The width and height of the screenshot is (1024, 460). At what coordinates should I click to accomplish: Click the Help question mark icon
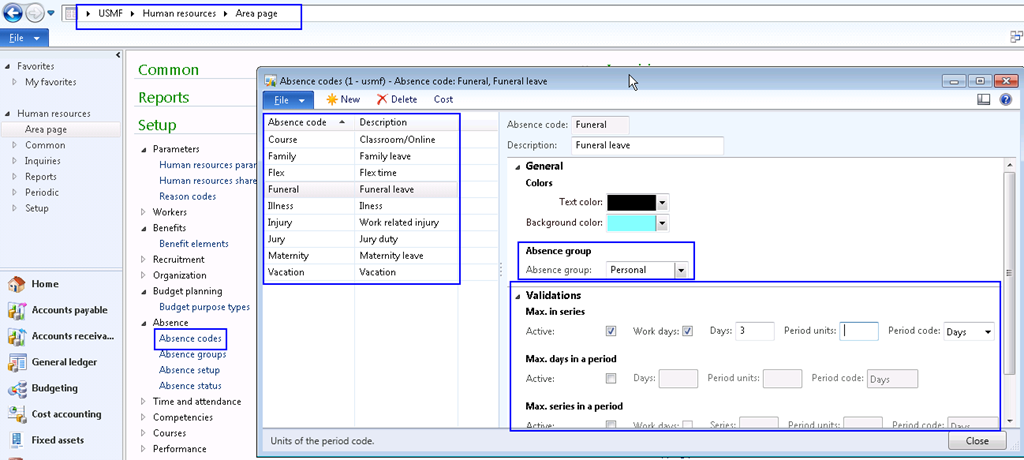tap(1005, 99)
